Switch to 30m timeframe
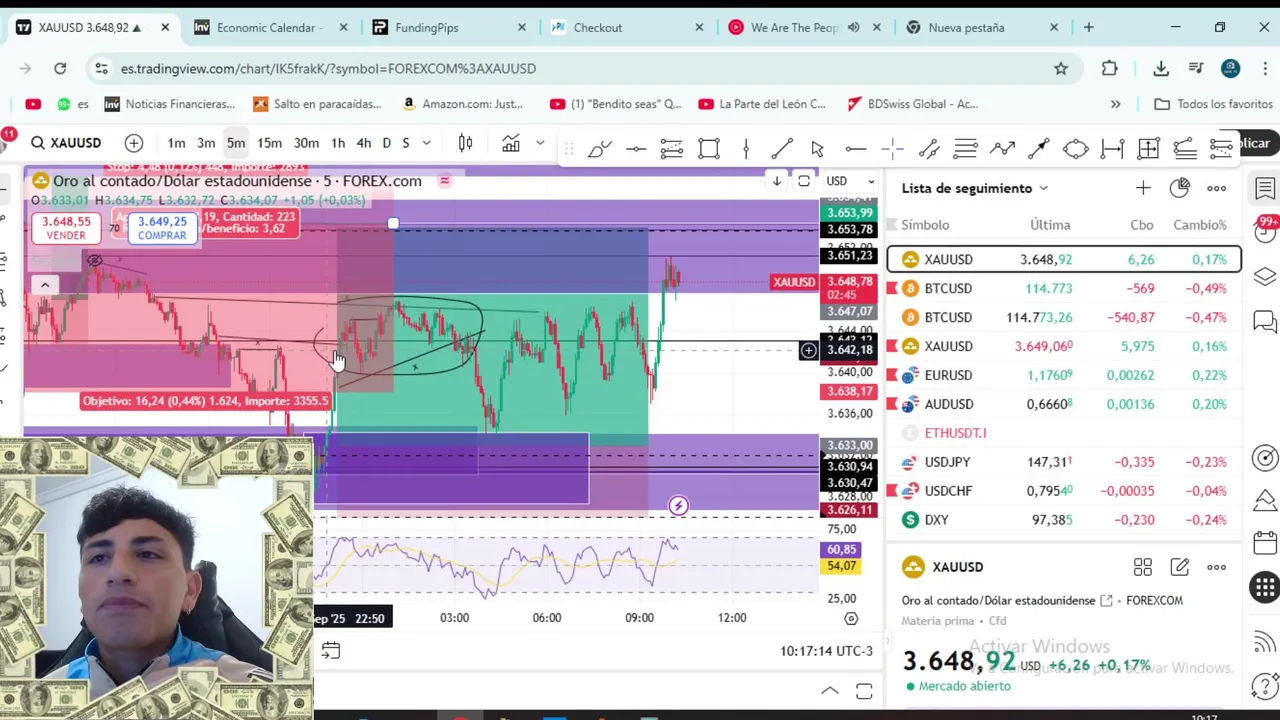This screenshot has width=1280, height=720. click(x=306, y=143)
